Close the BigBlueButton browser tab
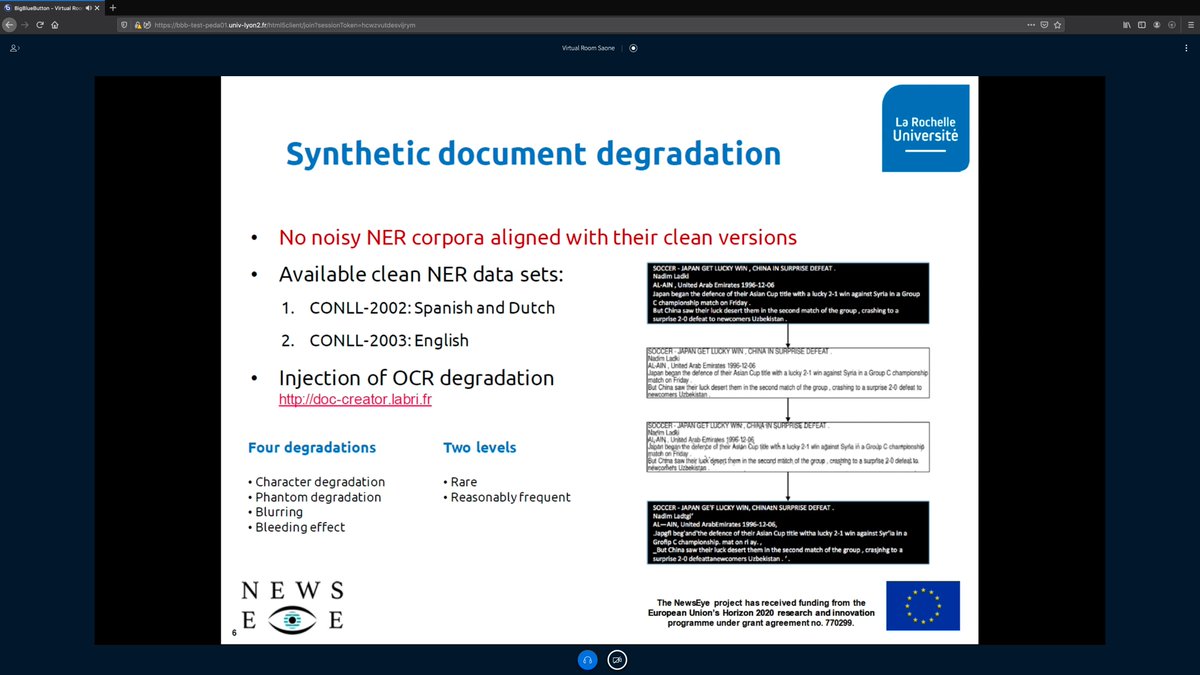1200x675 pixels. click(96, 7)
